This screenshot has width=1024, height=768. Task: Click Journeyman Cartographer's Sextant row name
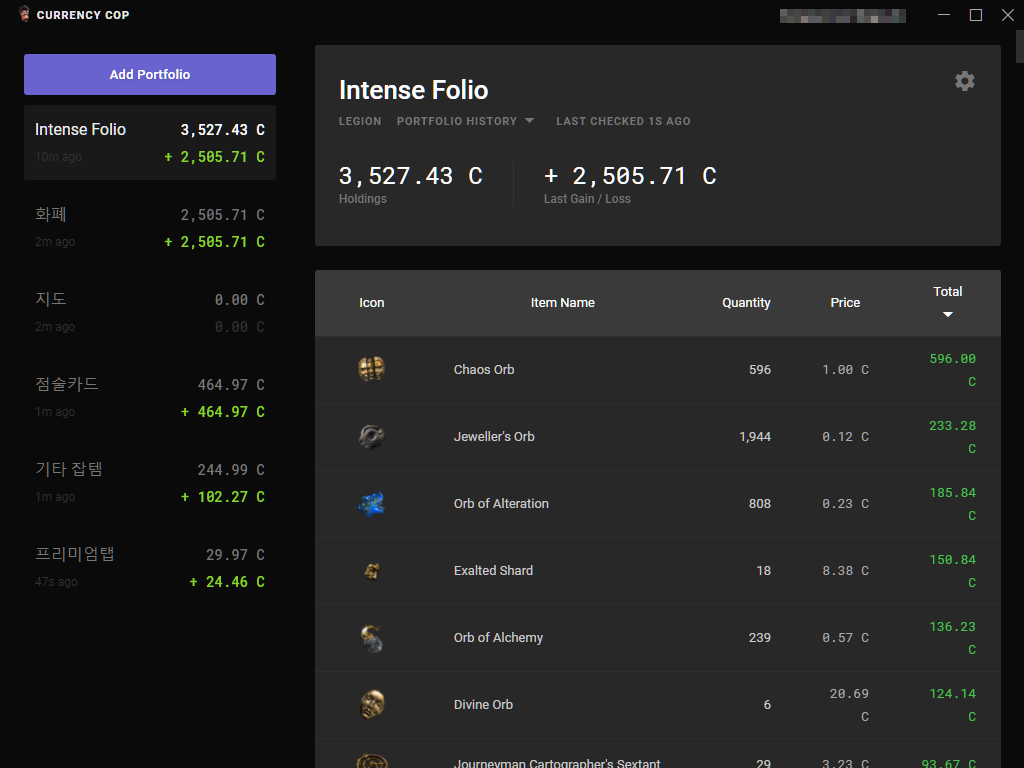tap(557, 763)
